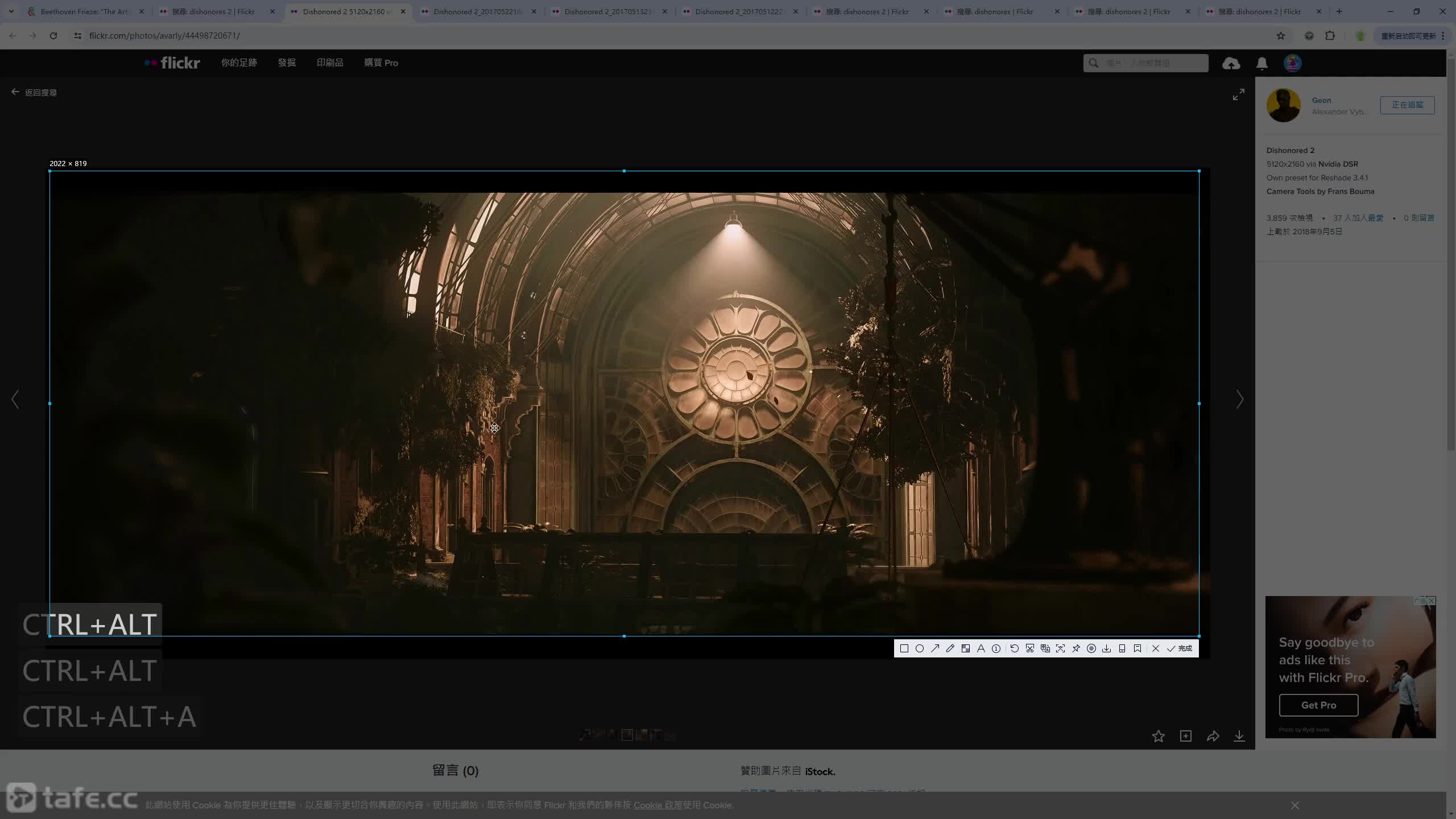Go to next photo with right chevron

pos(1240,399)
